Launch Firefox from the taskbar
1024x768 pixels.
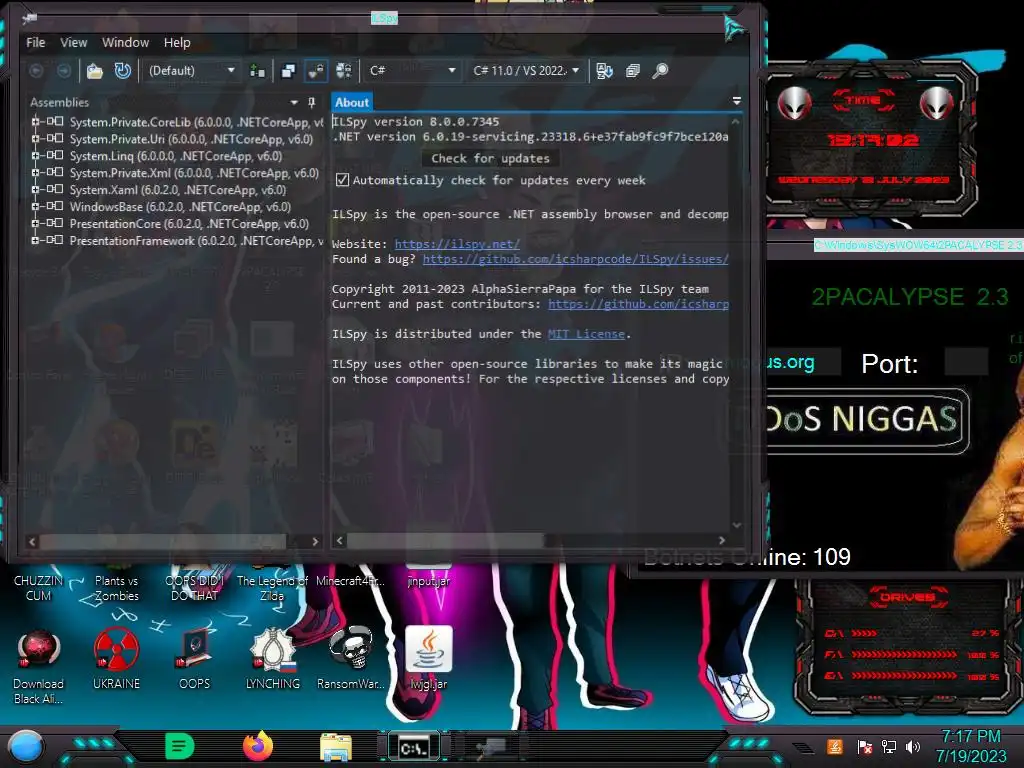(x=258, y=746)
